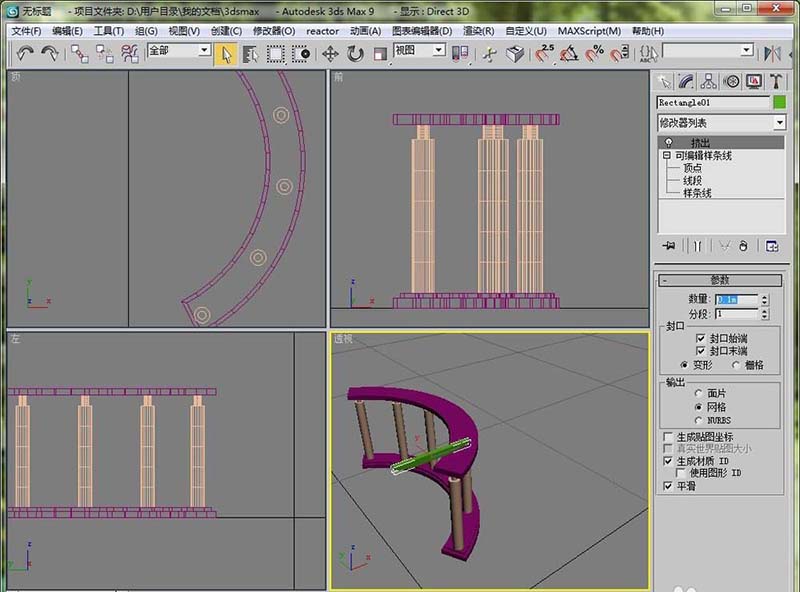Image resolution: width=800 pixels, height=592 pixels.
Task: Toggle 生成材质 ID checkbox
Action: 668,461
